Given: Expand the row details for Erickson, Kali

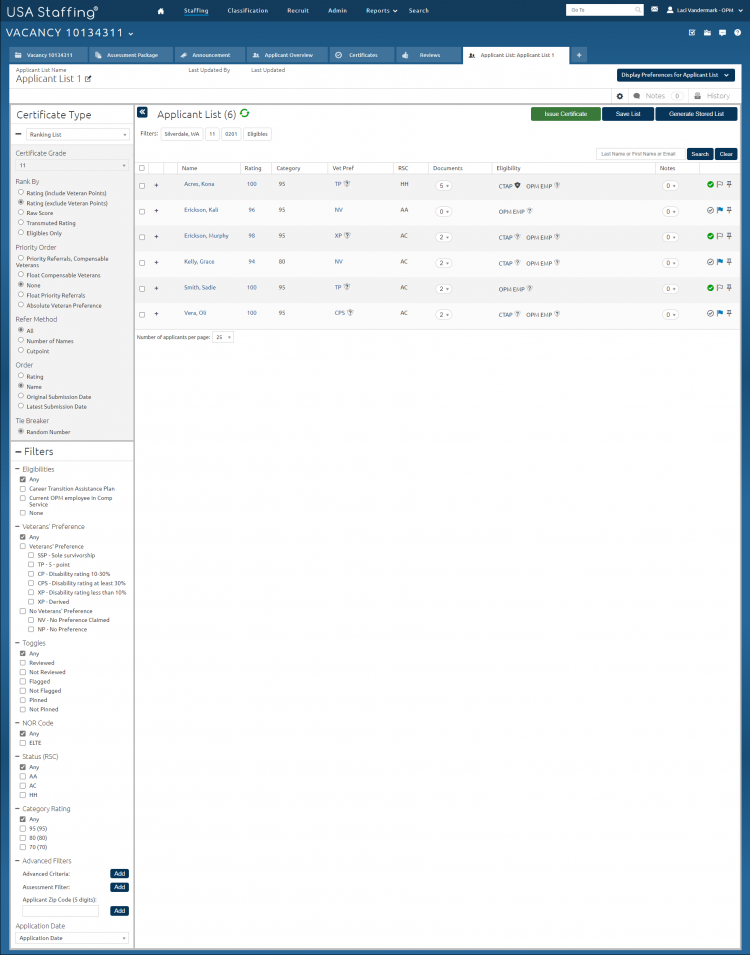Looking at the screenshot, I should click(156, 211).
